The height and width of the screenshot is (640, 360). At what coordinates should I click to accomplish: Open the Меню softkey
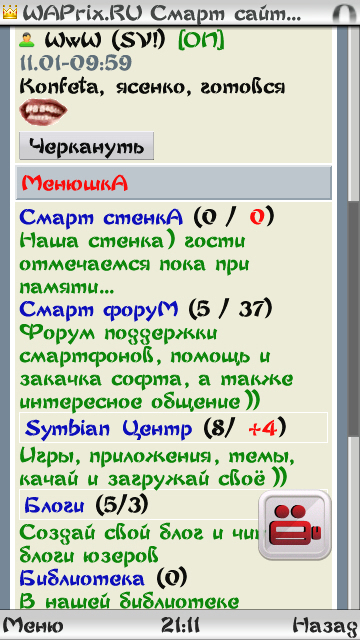[33, 625]
